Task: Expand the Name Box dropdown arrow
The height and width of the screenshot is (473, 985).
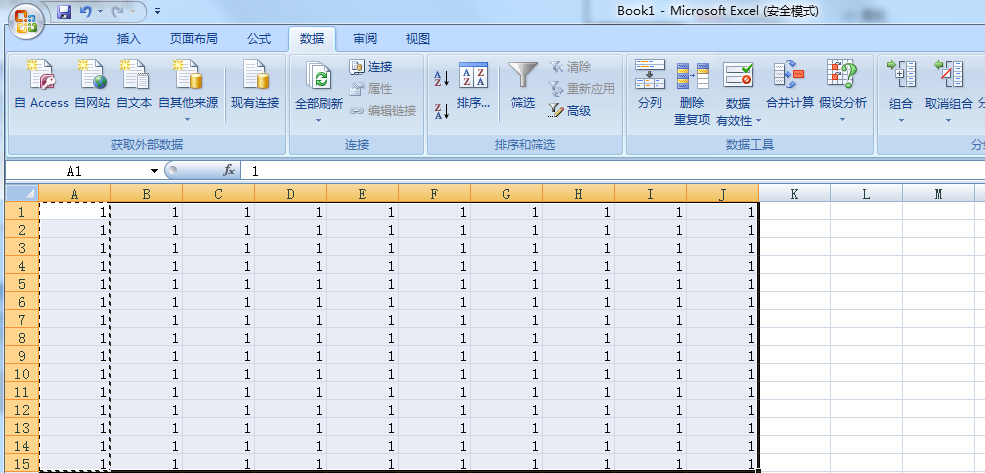Action: click(153, 171)
